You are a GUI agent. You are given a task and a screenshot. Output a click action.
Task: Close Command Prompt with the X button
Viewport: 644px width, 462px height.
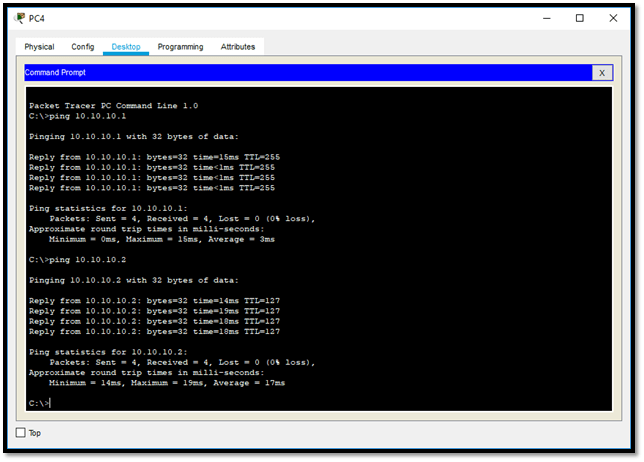602,73
